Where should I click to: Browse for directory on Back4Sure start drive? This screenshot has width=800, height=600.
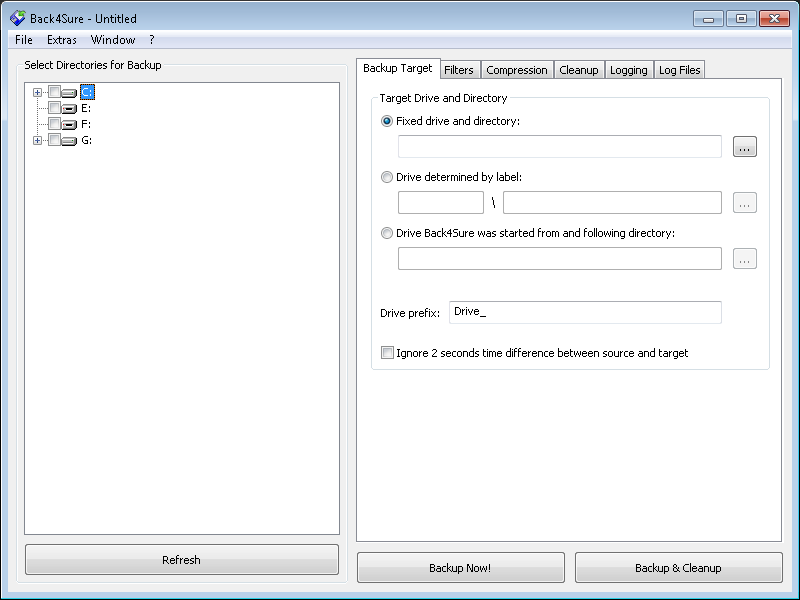point(745,259)
